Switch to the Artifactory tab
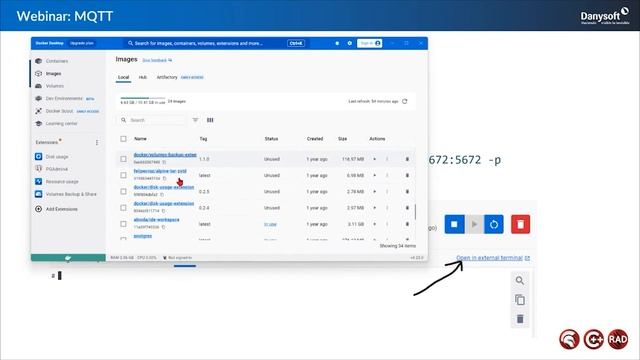This screenshot has height=360, width=640. click(x=167, y=77)
